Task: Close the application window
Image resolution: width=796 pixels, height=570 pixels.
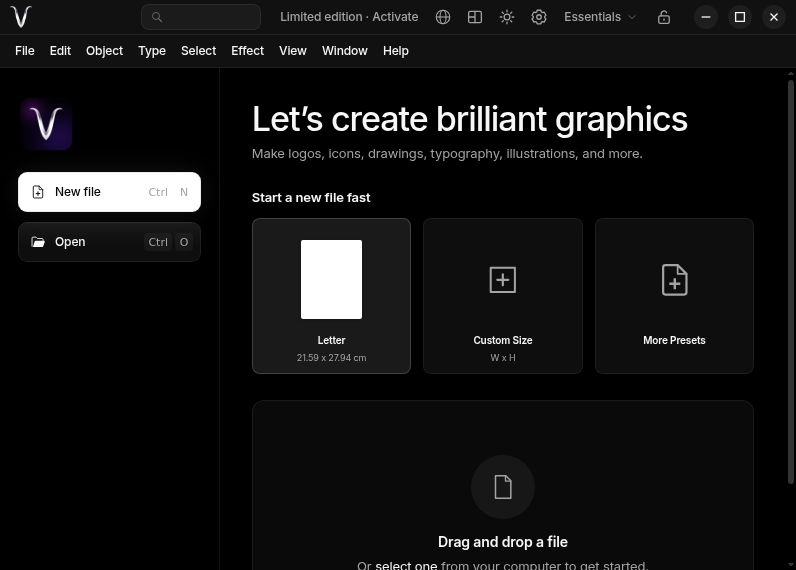Action: (x=774, y=17)
